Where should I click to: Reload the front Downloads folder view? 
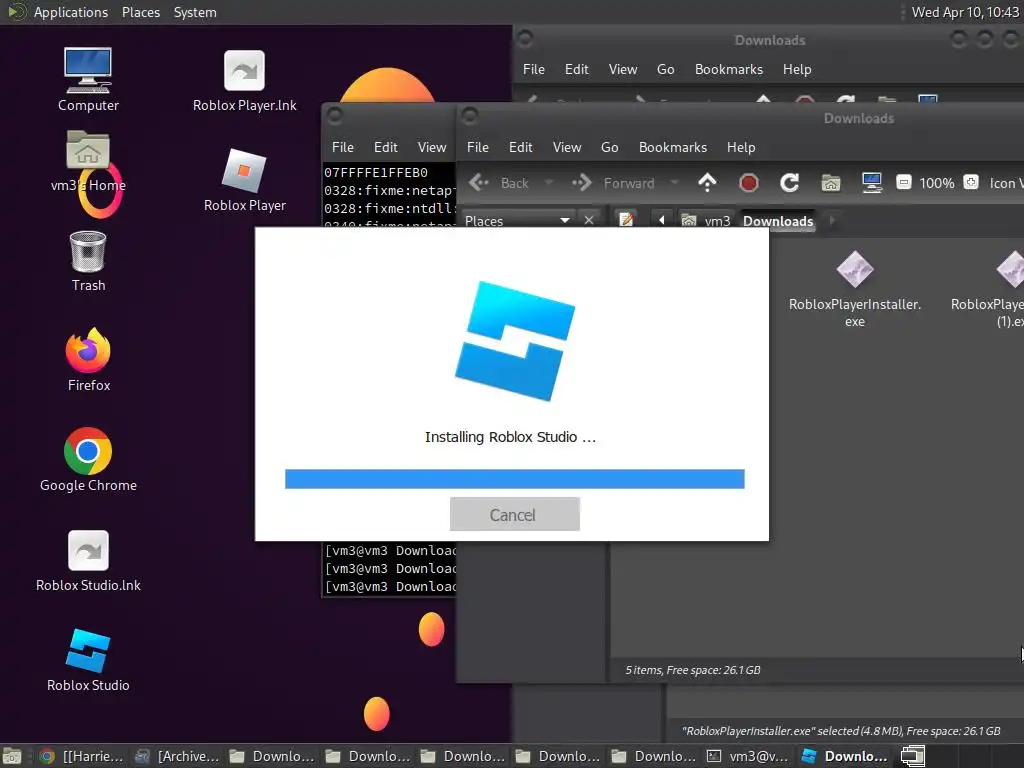point(790,183)
